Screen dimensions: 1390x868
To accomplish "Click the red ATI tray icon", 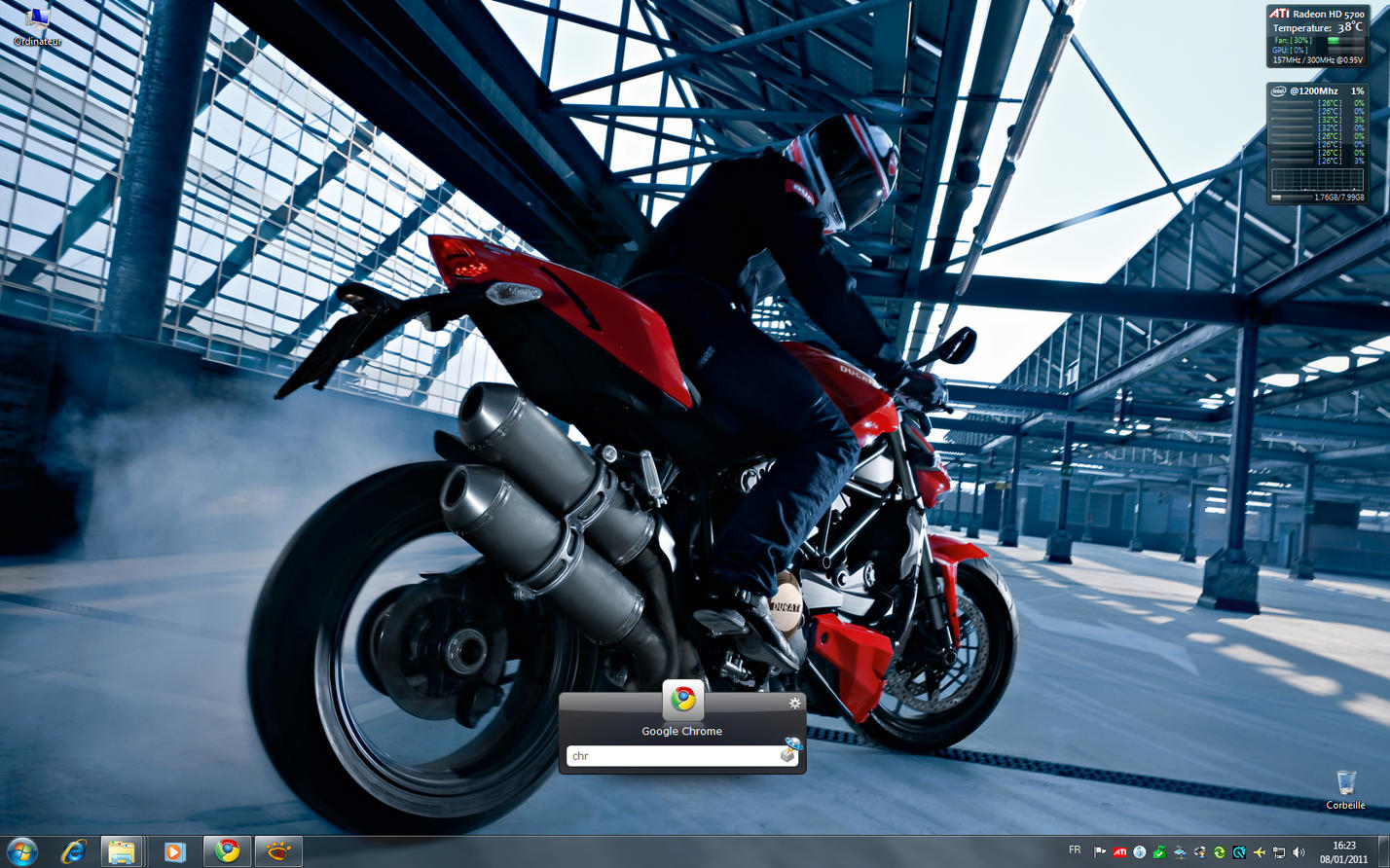I will pyautogui.click(x=1119, y=852).
